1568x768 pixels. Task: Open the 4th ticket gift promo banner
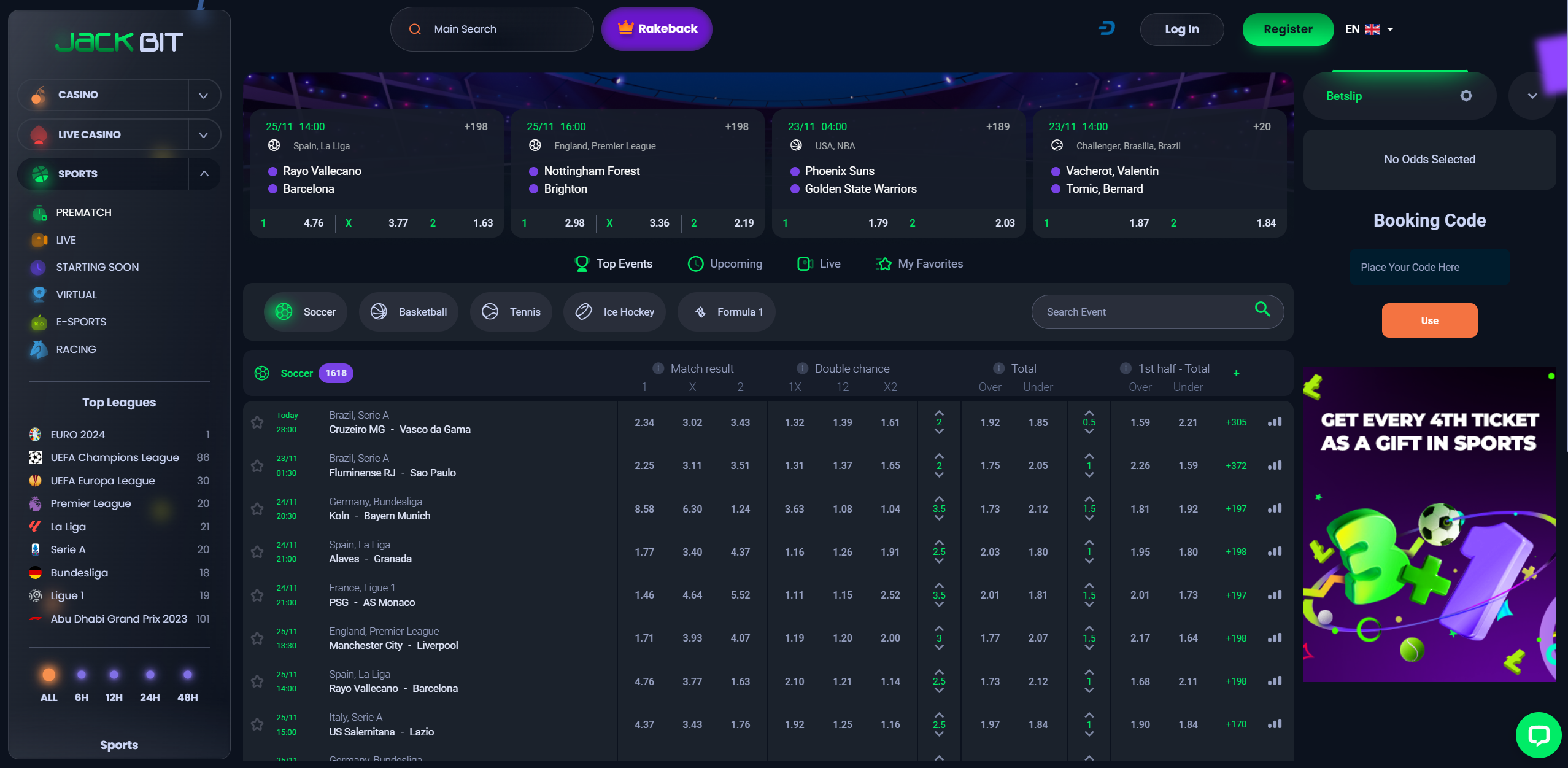pyautogui.click(x=1429, y=524)
